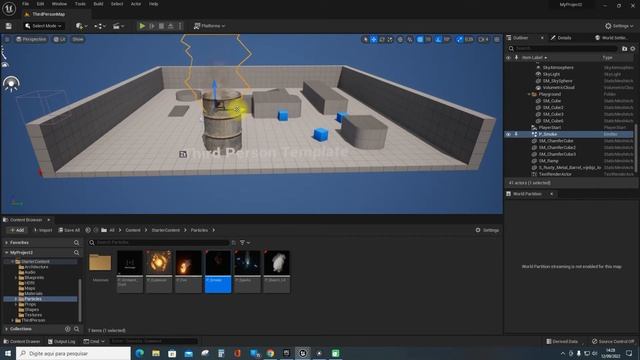
Task: Choose the rotate tool in viewport toolbar
Action: [x=382, y=39]
